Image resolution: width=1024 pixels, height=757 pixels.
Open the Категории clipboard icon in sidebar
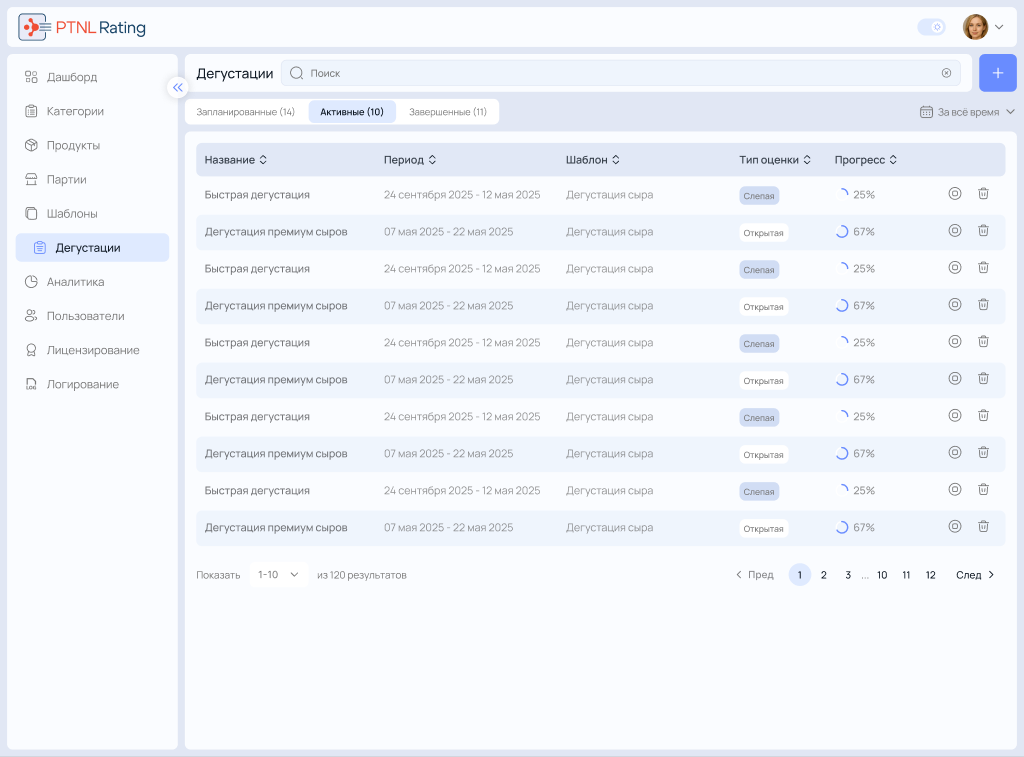coord(31,111)
